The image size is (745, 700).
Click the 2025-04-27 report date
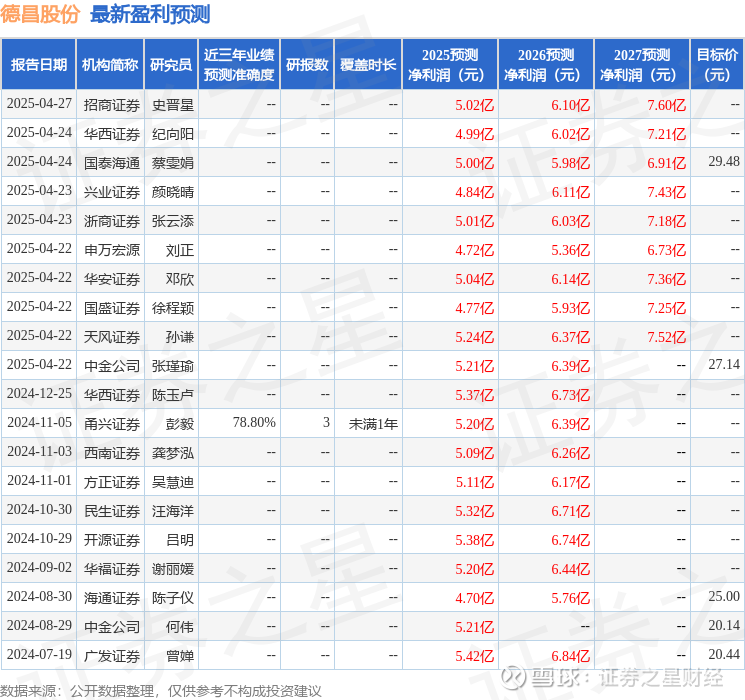pos(39,104)
